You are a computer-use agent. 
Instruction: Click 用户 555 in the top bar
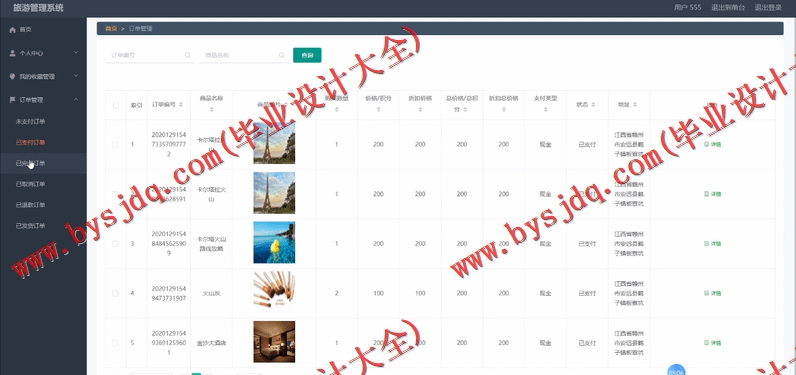(688, 8)
